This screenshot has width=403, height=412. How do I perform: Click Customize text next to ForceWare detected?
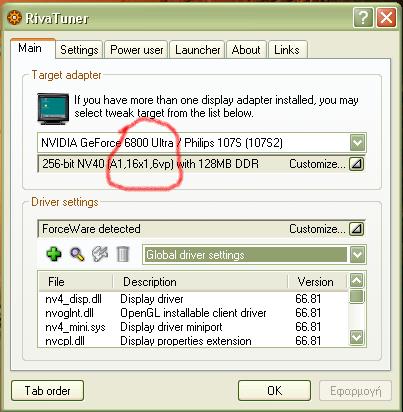coord(317,229)
